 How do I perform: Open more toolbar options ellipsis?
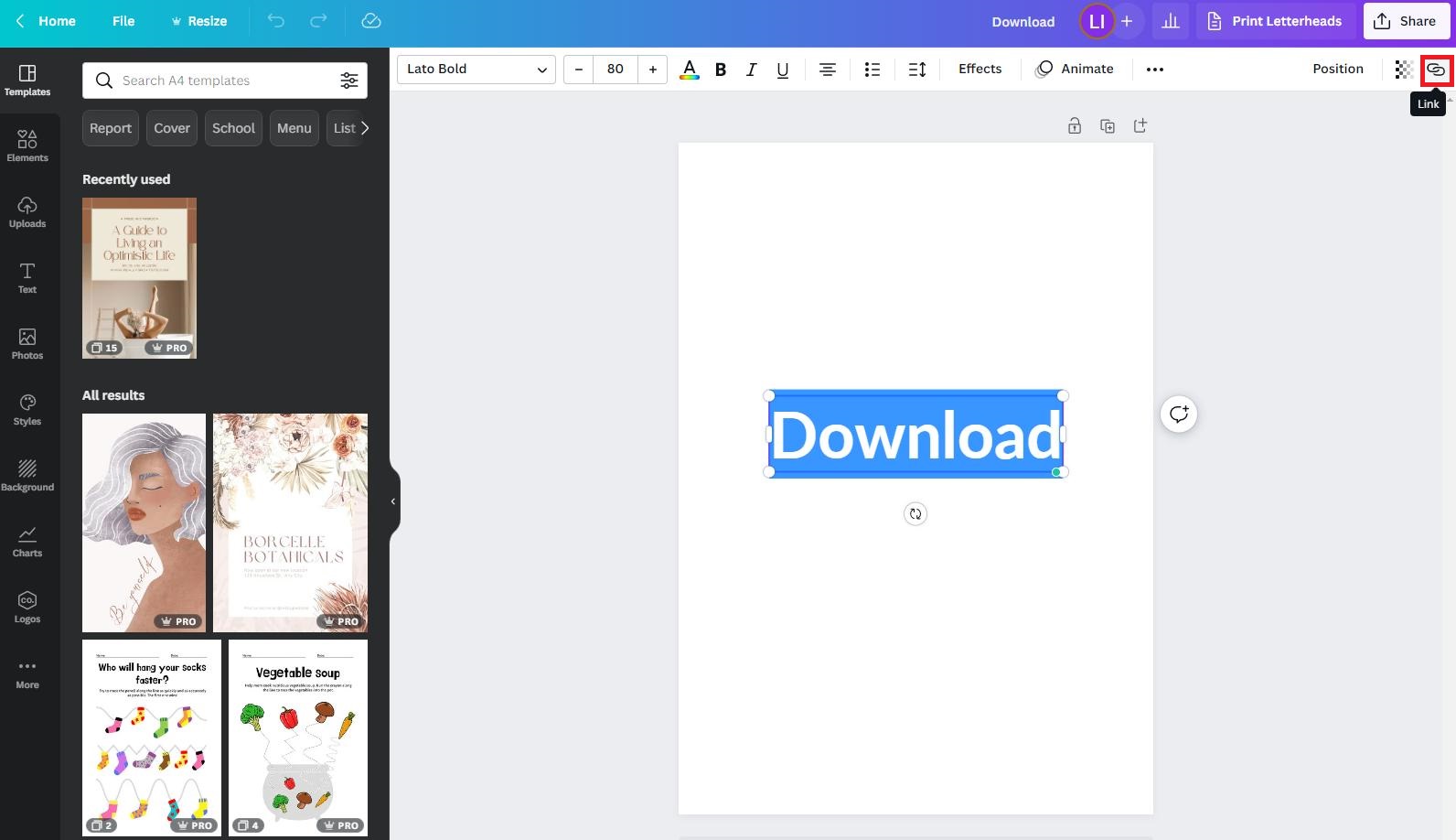[x=1155, y=70]
